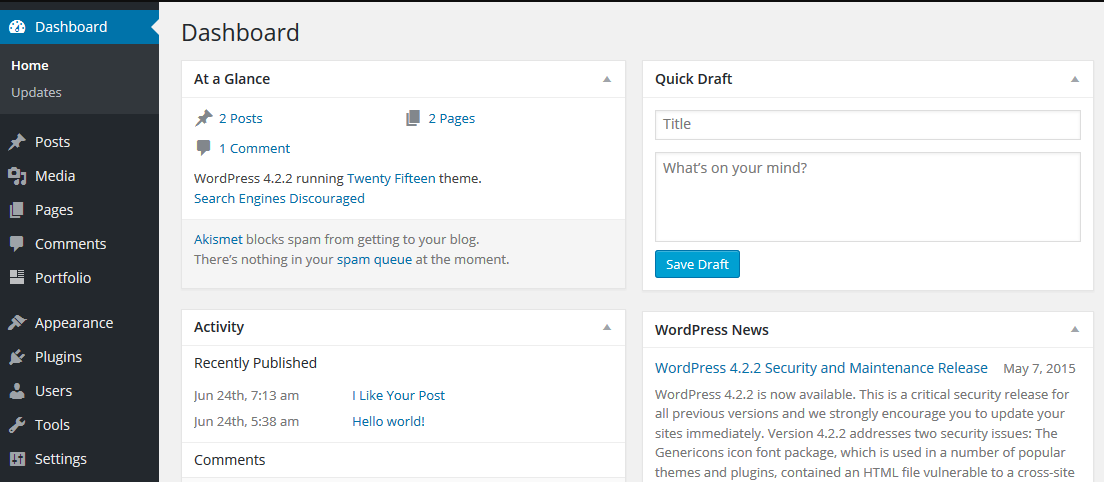
Task: Click the Users person icon in sidebar
Action: click(17, 391)
